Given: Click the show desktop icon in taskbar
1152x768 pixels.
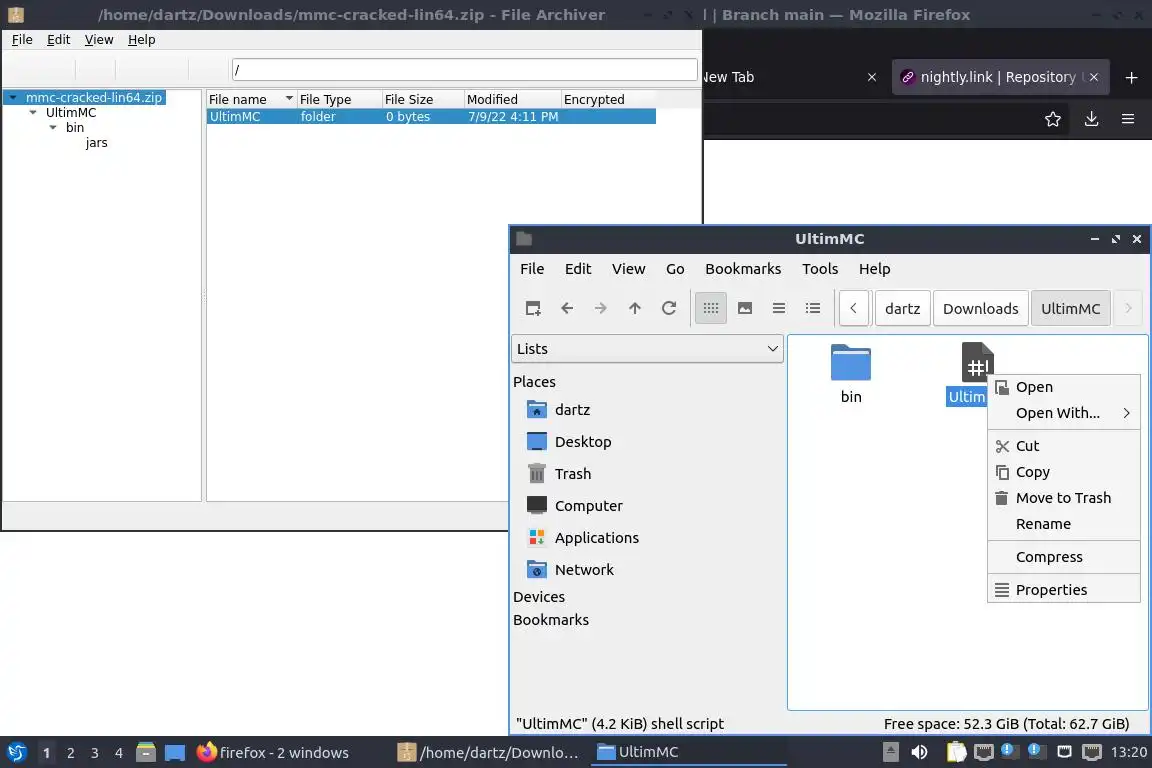Looking at the screenshot, I should tap(175, 753).
